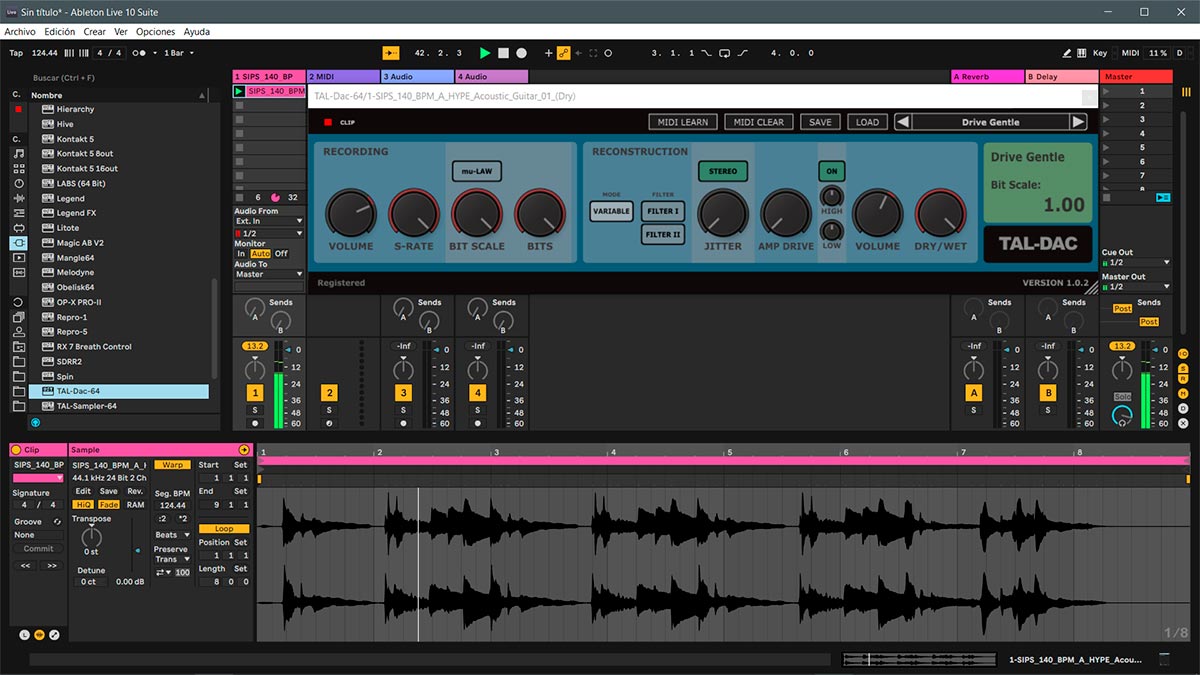This screenshot has width=1200, height=675.
Task: Toggle the computer MIDI keyboard icon
Action: [x=1083, y=53]
